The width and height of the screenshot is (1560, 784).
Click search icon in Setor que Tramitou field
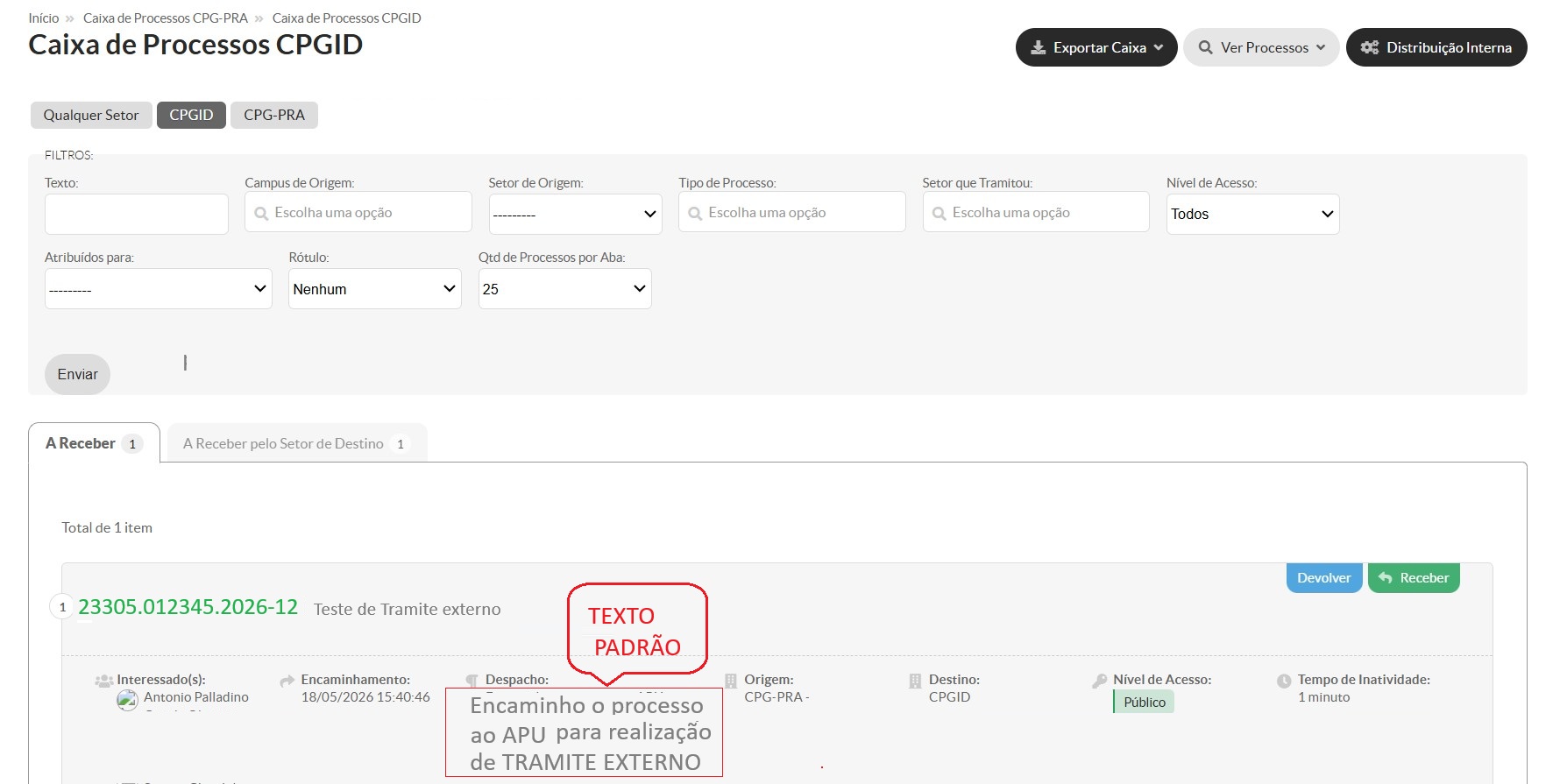coord(939,213)
